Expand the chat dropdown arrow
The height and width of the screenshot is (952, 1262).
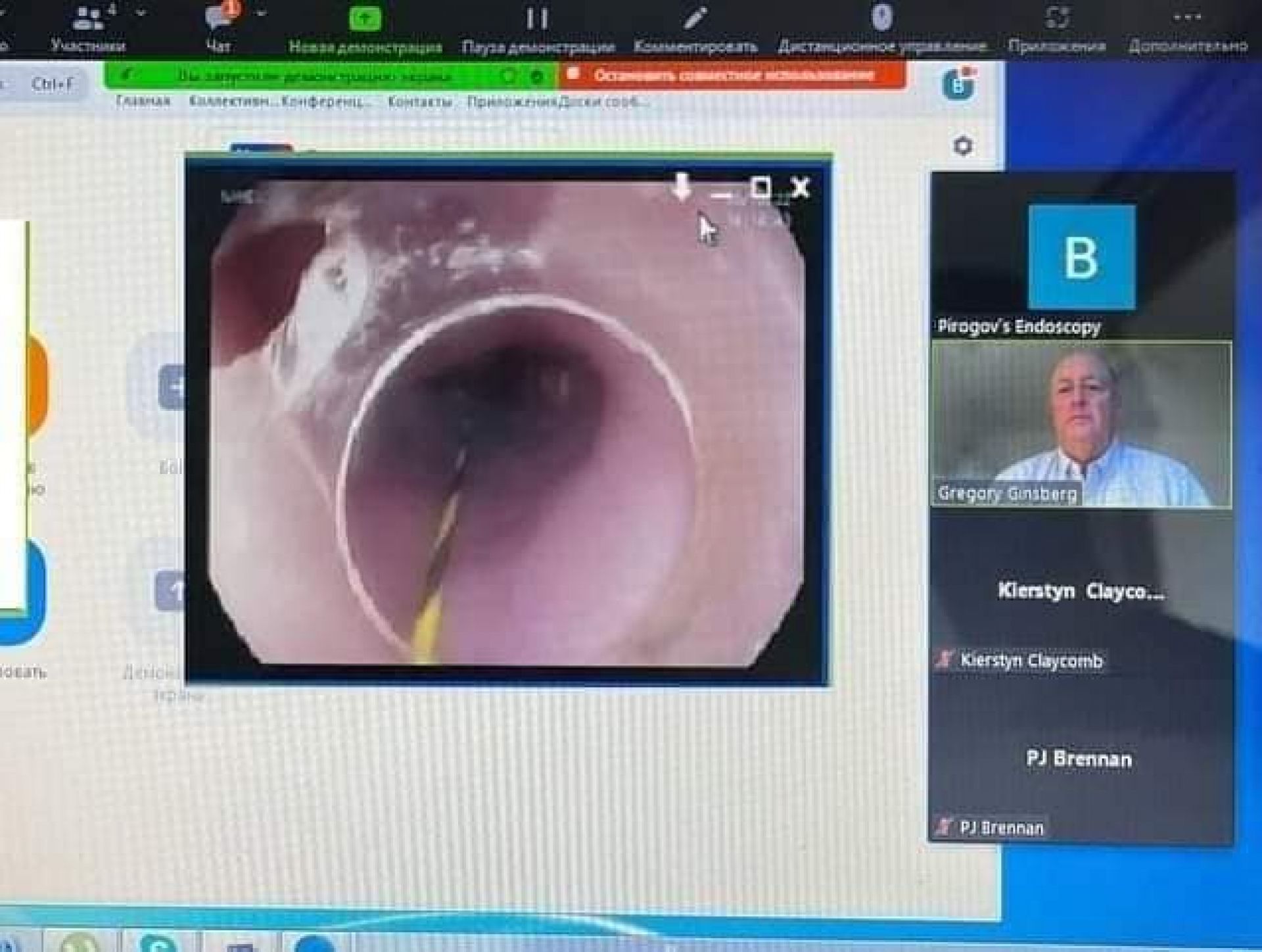[261, 13]
